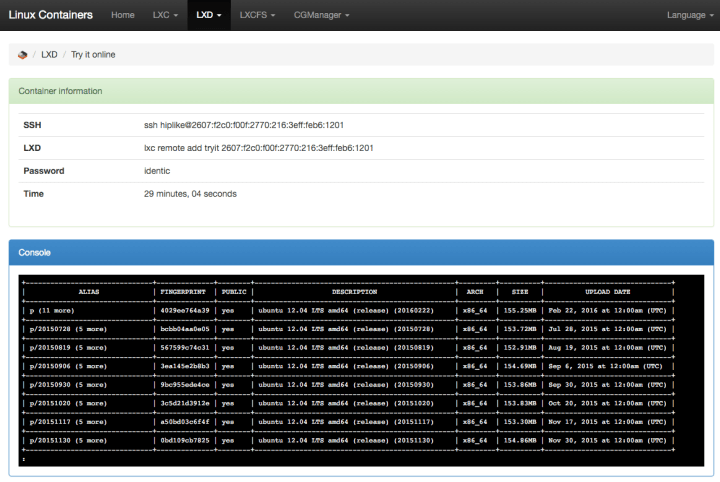
Task: Click fingerprint 9bc955ede4ce
Action: pos(185,385)
